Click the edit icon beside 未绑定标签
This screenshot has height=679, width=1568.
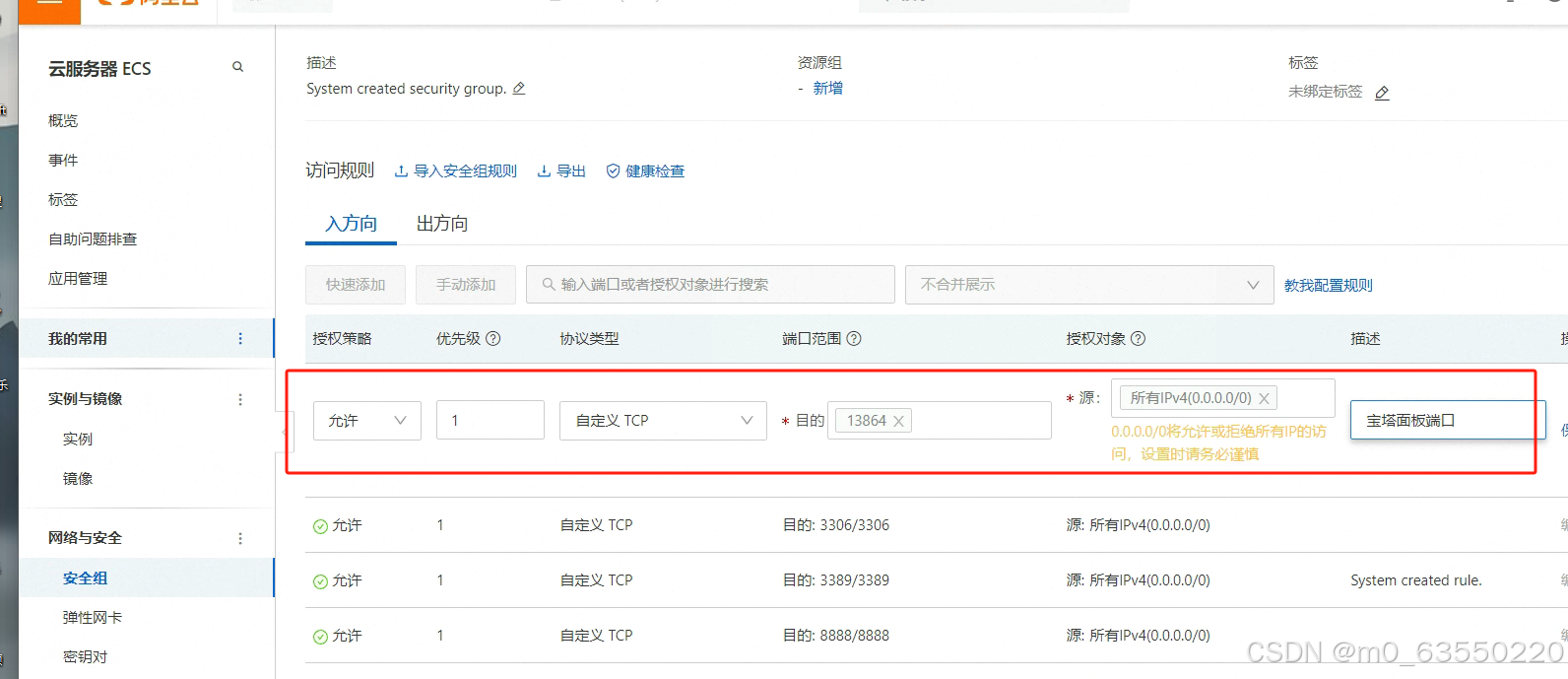1382,93
